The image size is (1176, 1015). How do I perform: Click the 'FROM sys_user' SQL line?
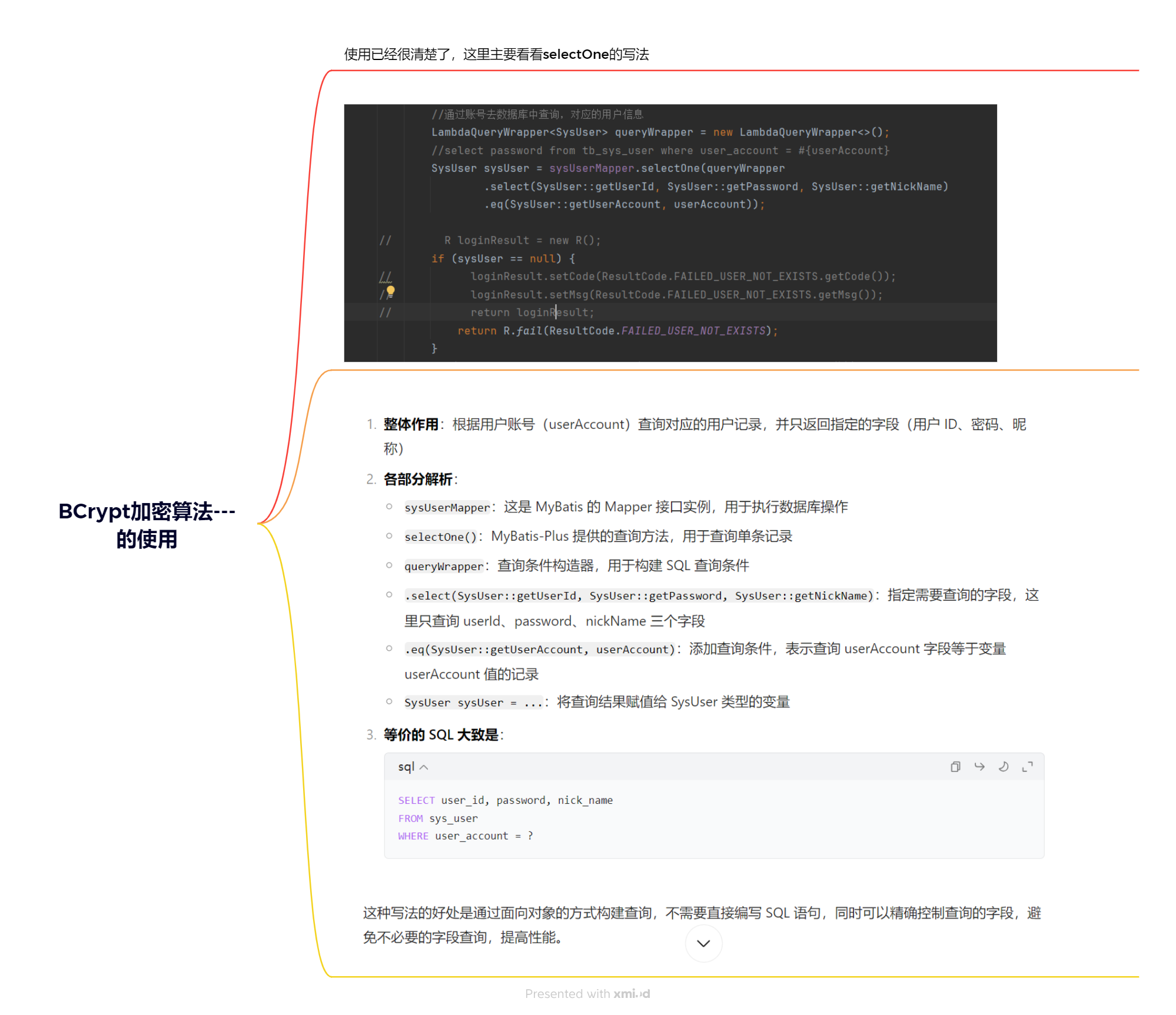pos(438,818)
